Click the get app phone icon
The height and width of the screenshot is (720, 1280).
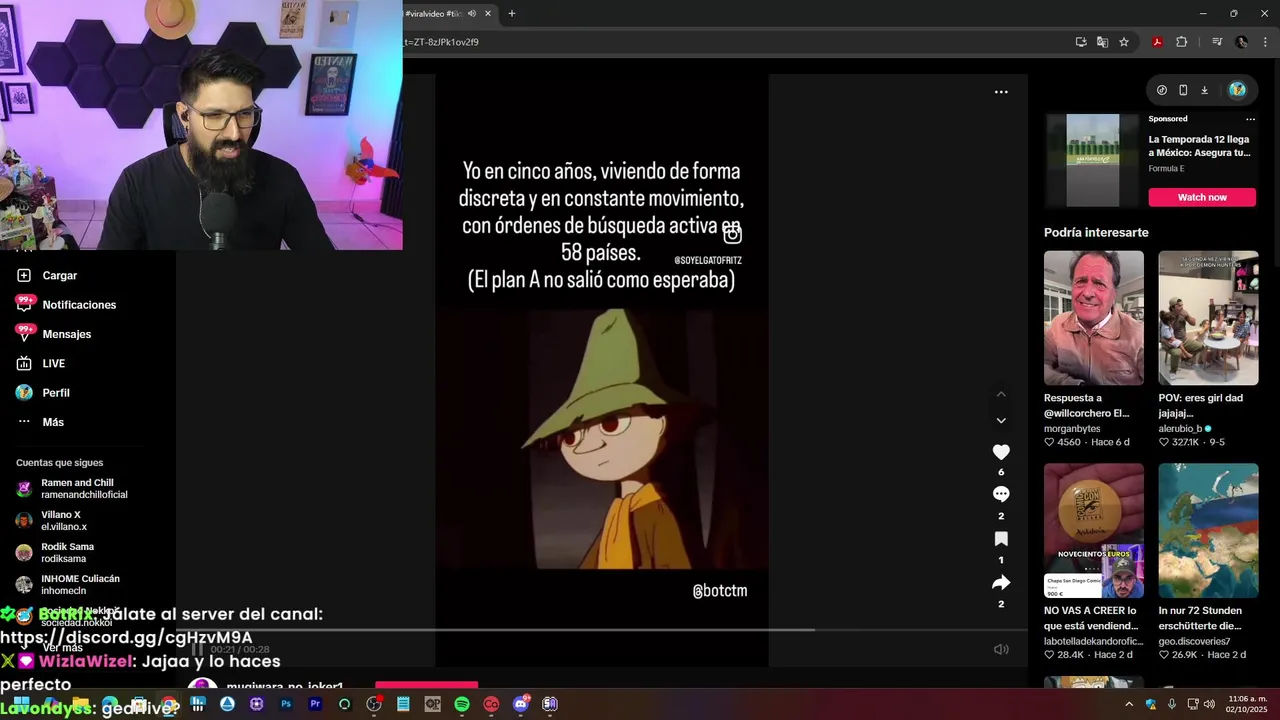click(1183, 90)
